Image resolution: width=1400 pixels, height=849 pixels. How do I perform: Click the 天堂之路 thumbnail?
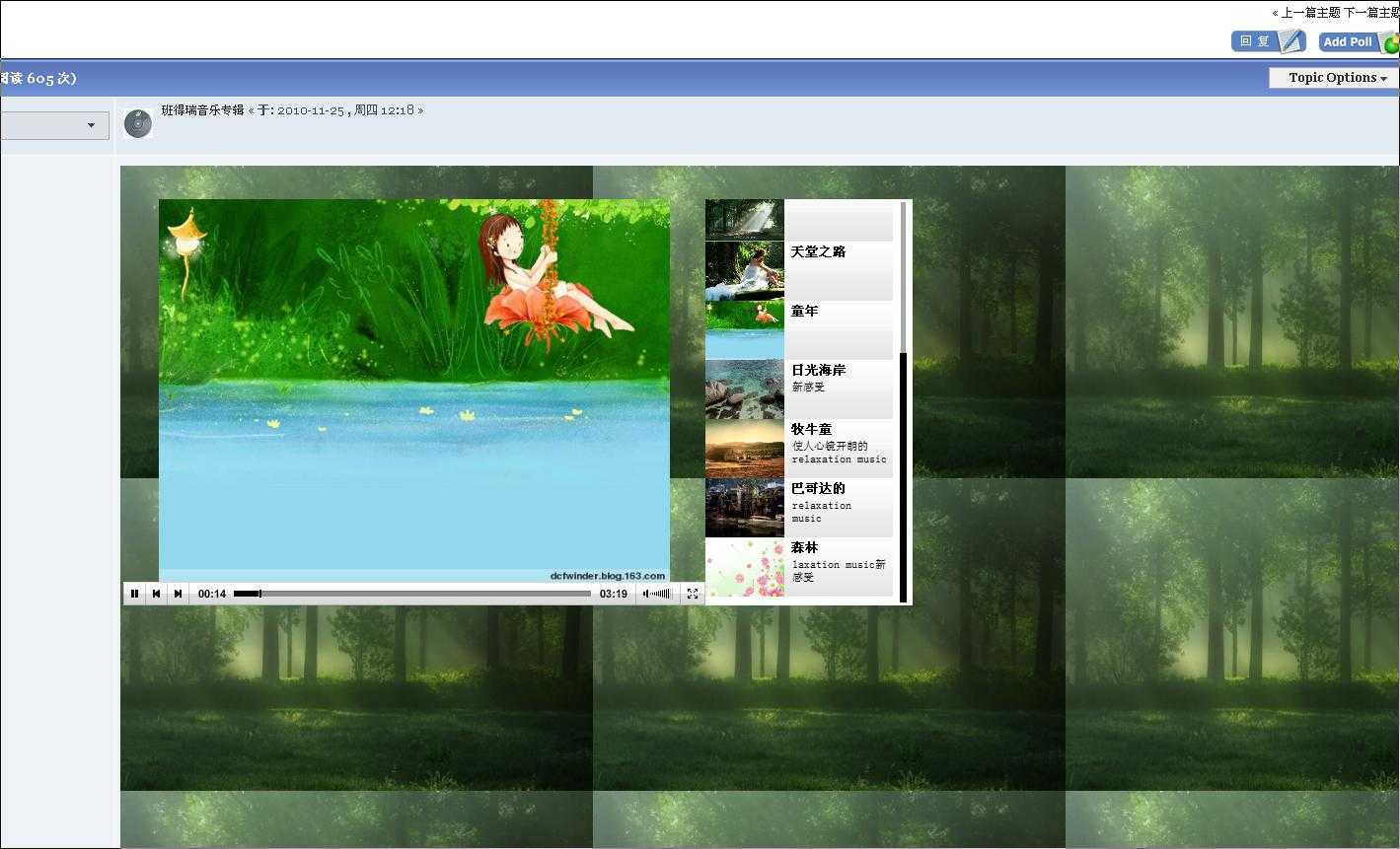[745, 271]
